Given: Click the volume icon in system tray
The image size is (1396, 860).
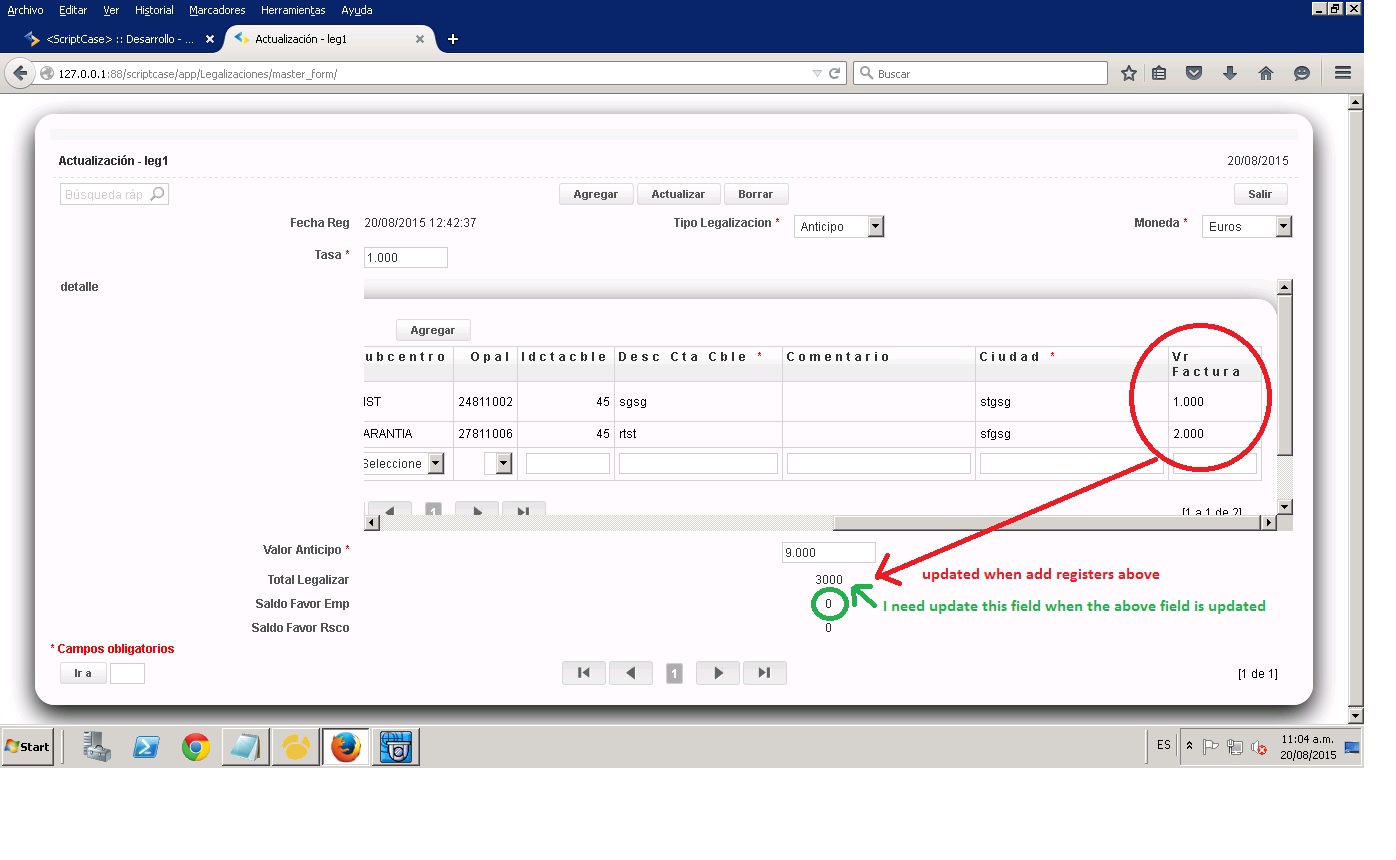Looking at the screenshot, I should coord(1258,747).
